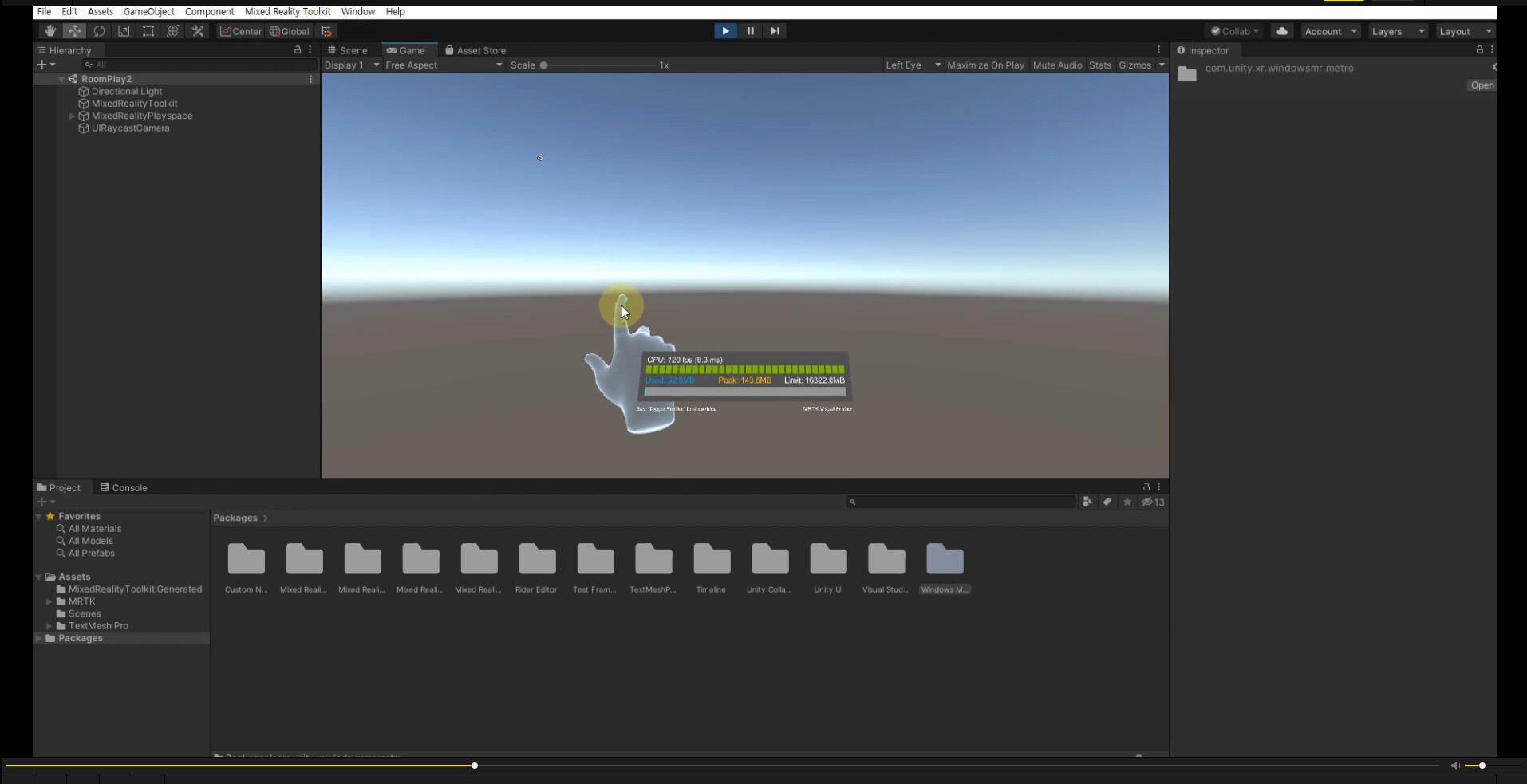Image resolution: width=1527 pixels, height=784 pixels.
Task: Collapse the RoomPlay2 scene
Action: [x=61, y=79]
